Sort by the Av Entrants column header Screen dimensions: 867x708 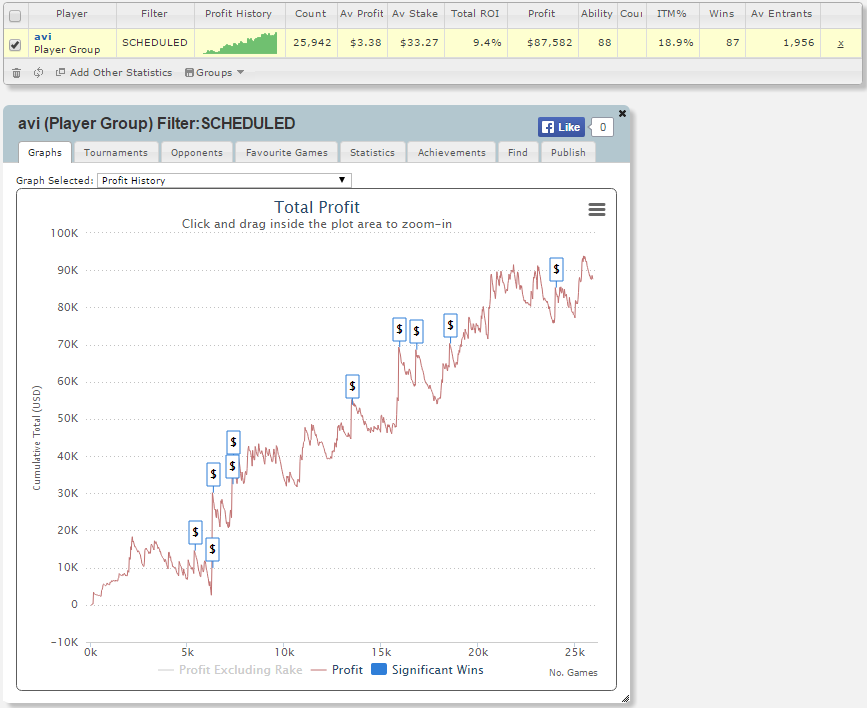pos(781,14)
